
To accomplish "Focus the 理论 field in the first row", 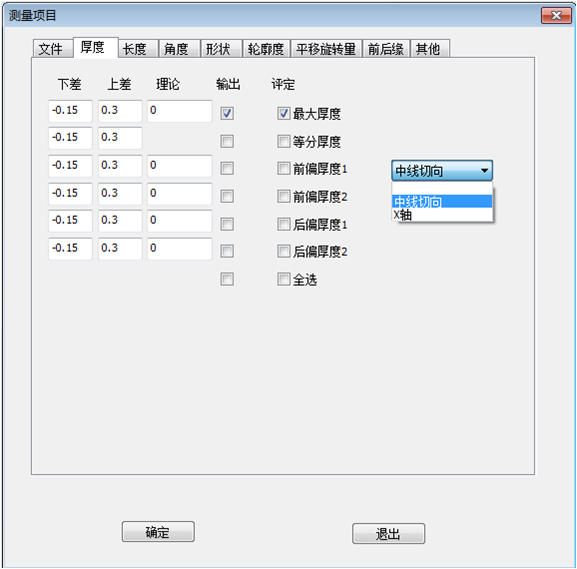I will pyautogui.click(x=180, y=111).
